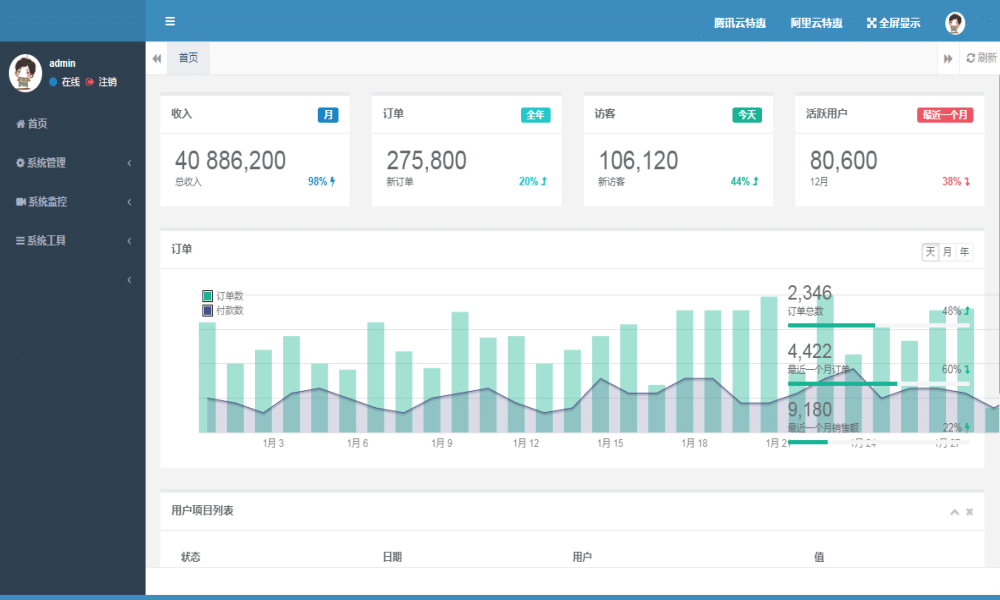1000x600 pixels.
Task: Click the 22% lightning icon
Action: click(x=967, y=428)
